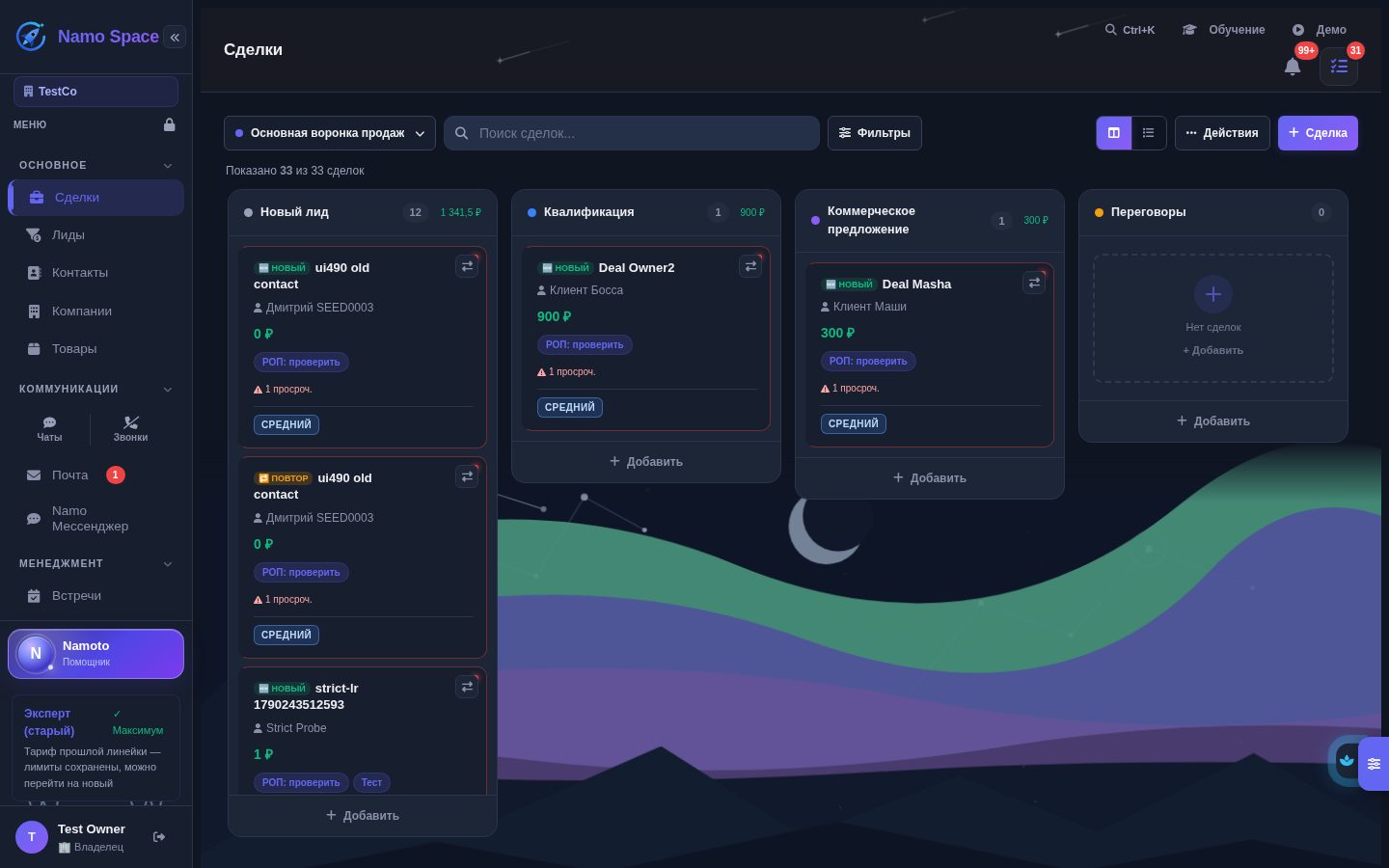Open Обучение training link
Image resolution: width=1389 pixels, height=868 pixels.
(x=1224, y=30)
